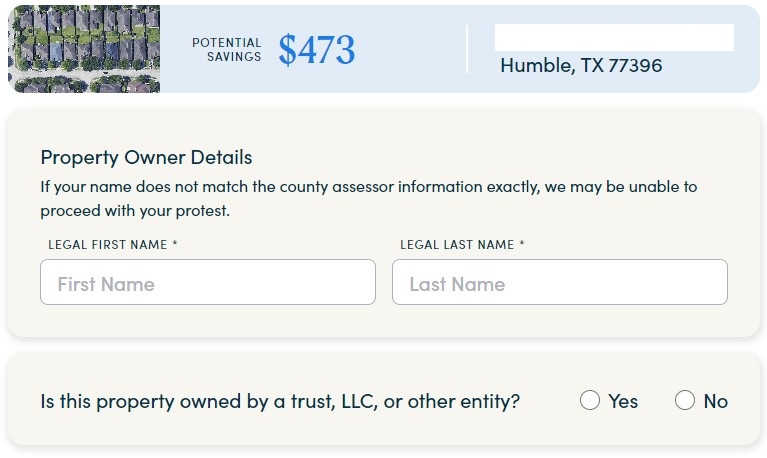Focus the First Name input field
This screenshot has width=767, height=458.
point(208,283)
